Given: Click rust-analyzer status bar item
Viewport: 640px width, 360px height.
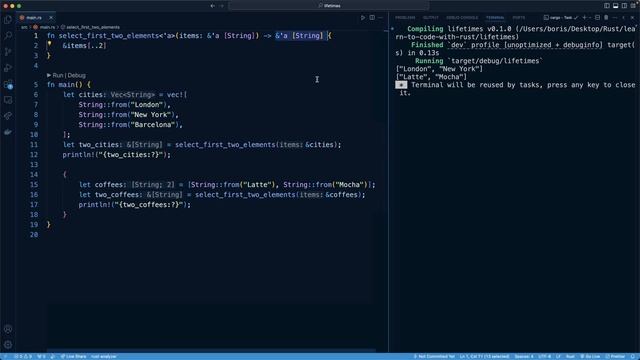Looking at the screenshot, I should [104, 357].
